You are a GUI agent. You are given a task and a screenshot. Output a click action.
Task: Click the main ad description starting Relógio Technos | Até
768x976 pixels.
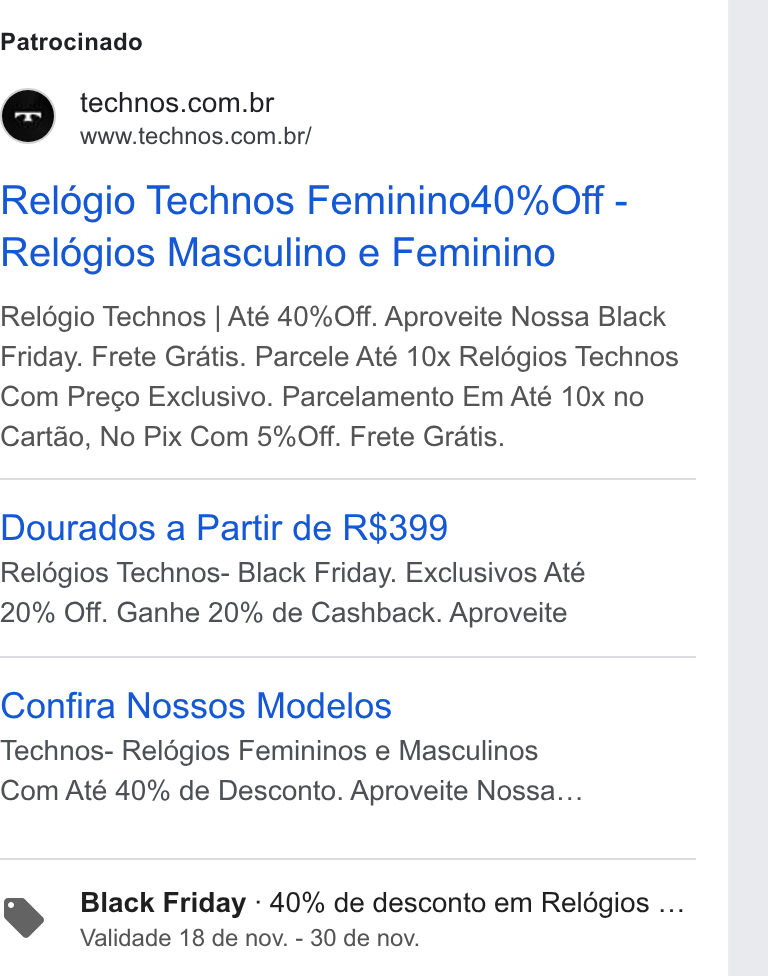pos(339,377)
